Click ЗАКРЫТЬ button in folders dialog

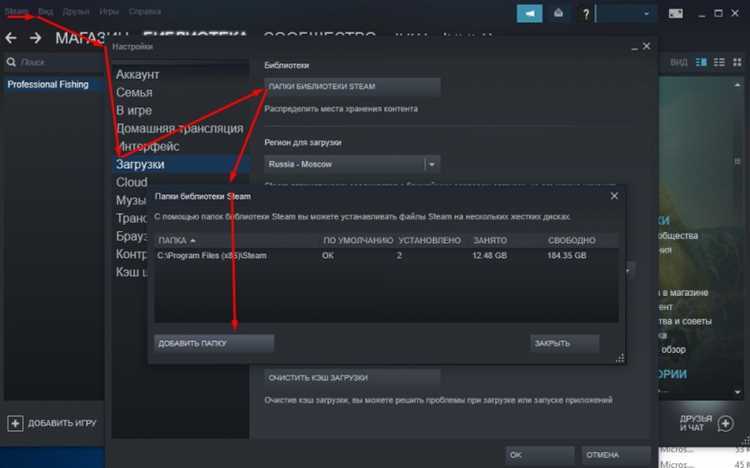pyautogui.click(x=564, y=344)
